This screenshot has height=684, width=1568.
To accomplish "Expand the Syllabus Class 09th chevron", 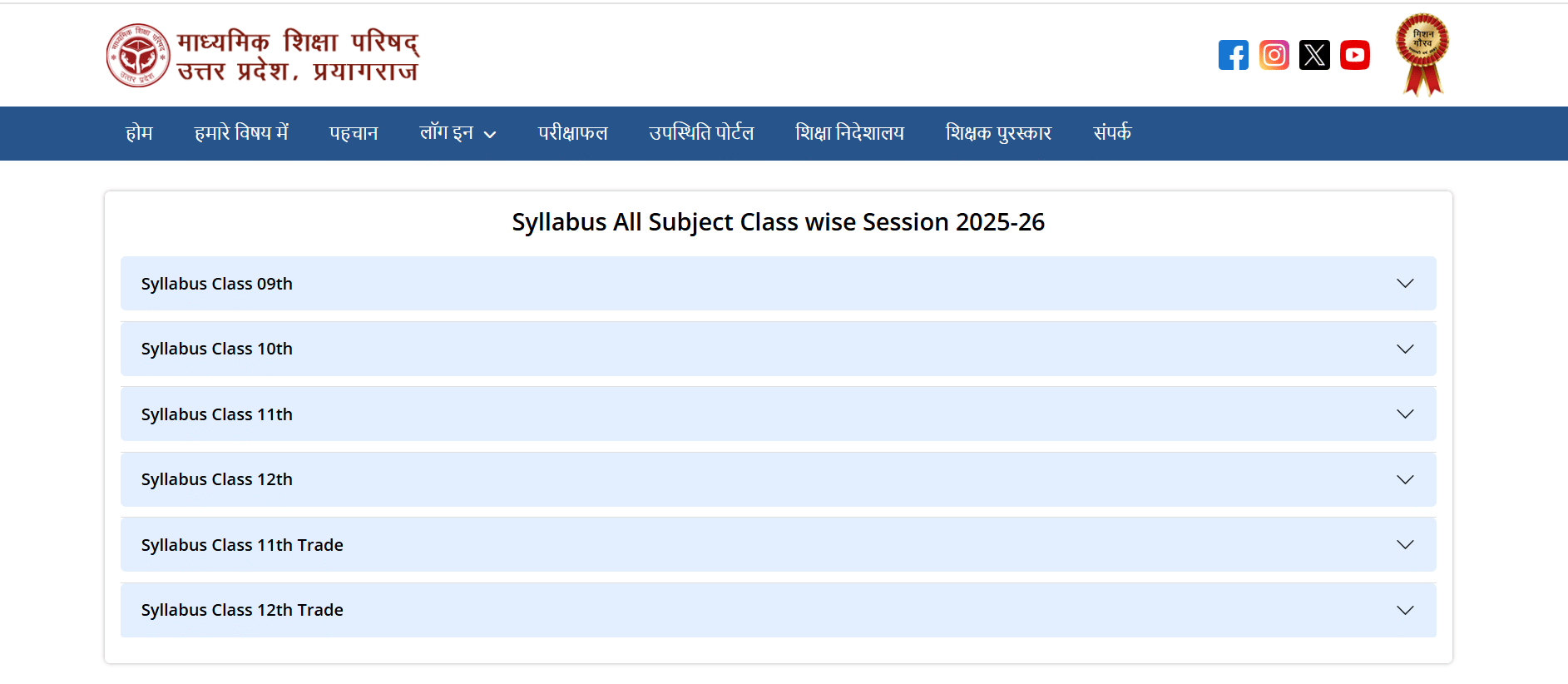I will point(1404,284).
